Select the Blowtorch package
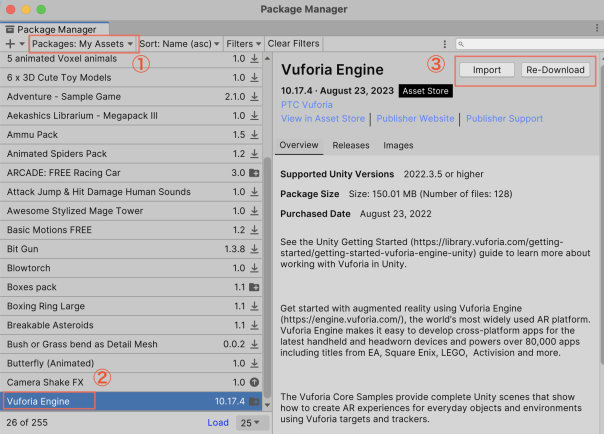604x434 pixels. pyautogui.click(x=131, y=268)
